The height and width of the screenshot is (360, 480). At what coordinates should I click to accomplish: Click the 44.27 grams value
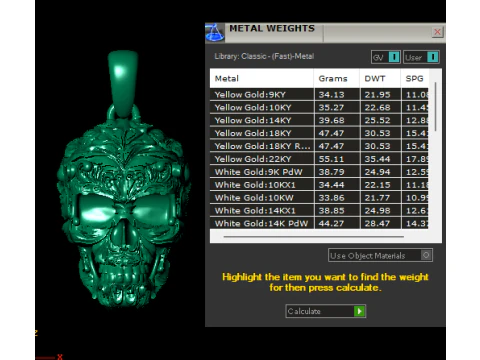[x=331, y=223]
